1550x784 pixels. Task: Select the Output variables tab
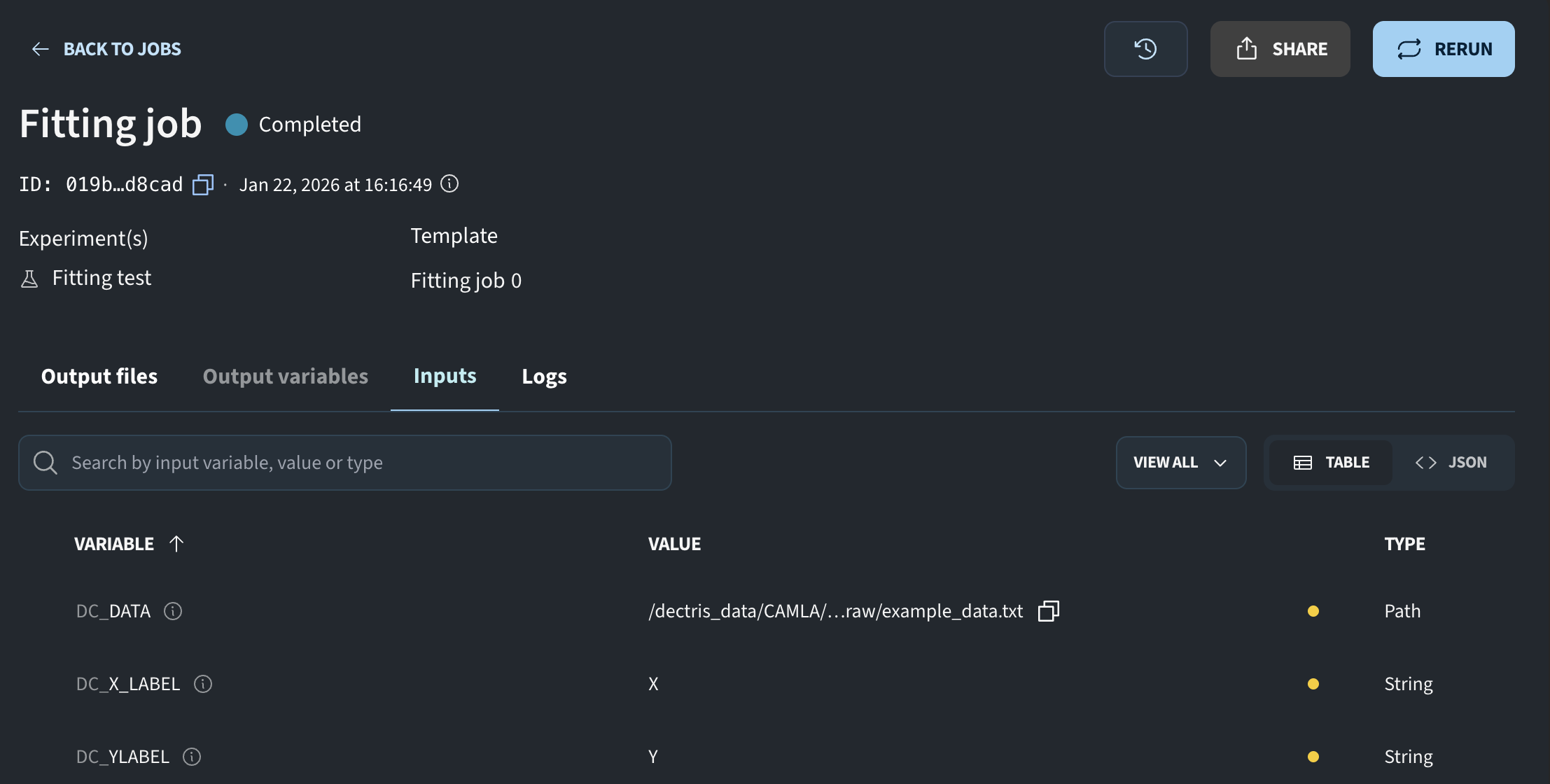coord(285,377)
